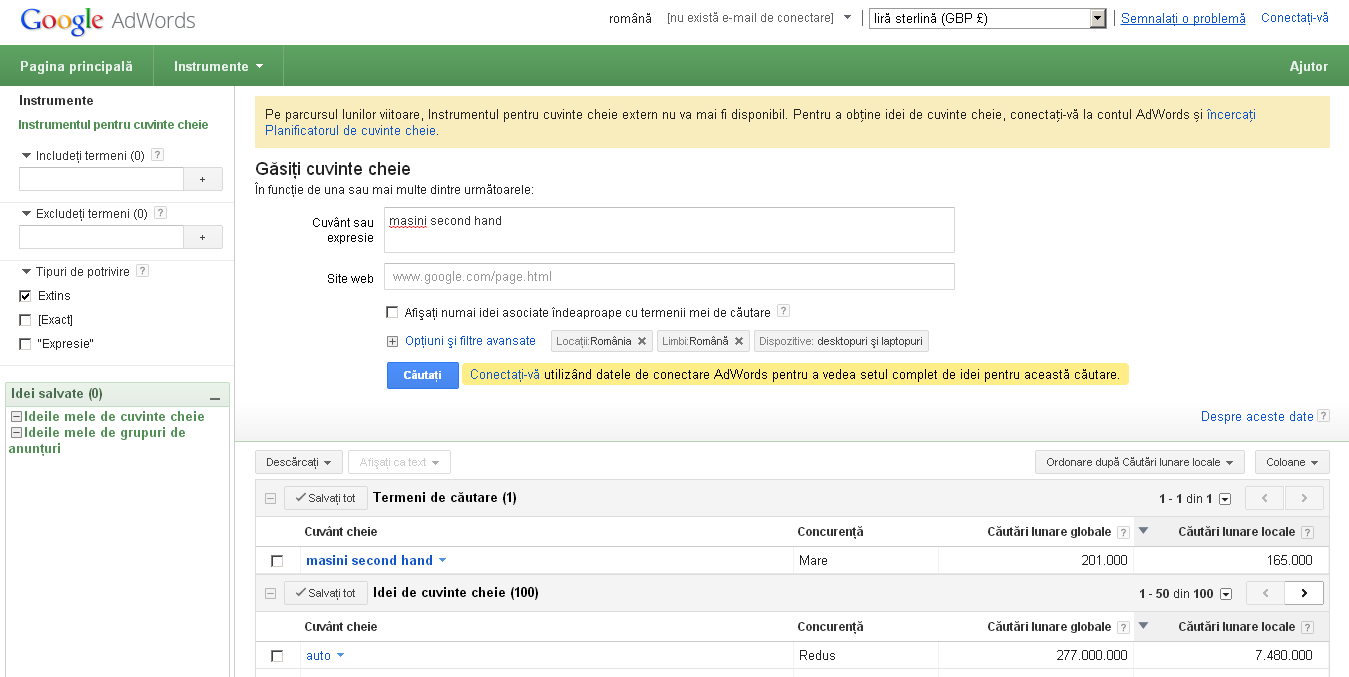Go to previous page of keyword ideas
The width and height of the screenshot is (1349, 677).
tap(1265, 593)
